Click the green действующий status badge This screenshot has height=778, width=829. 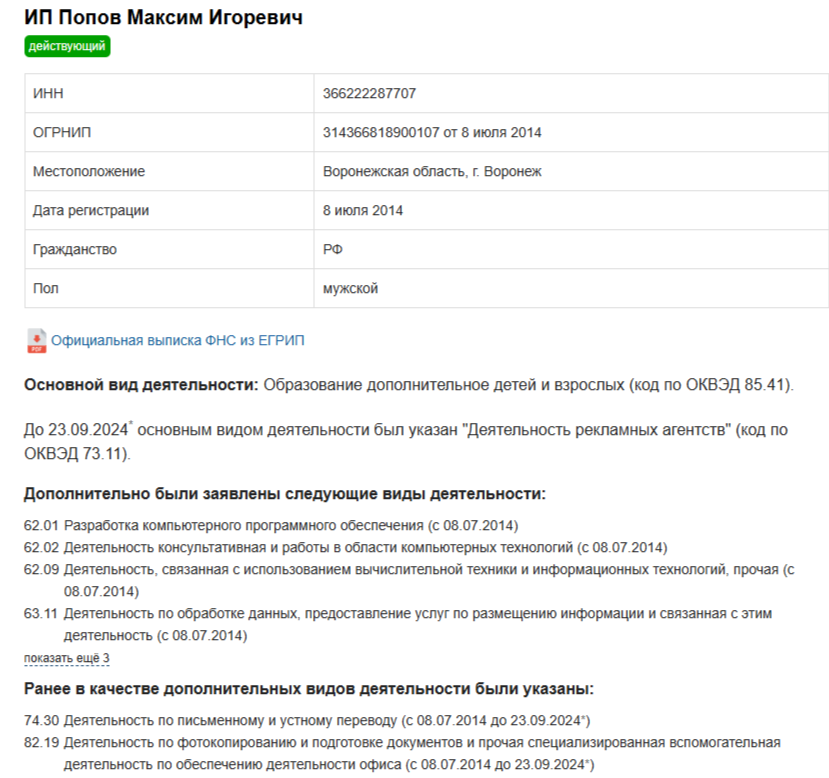[x=67, y=46]
